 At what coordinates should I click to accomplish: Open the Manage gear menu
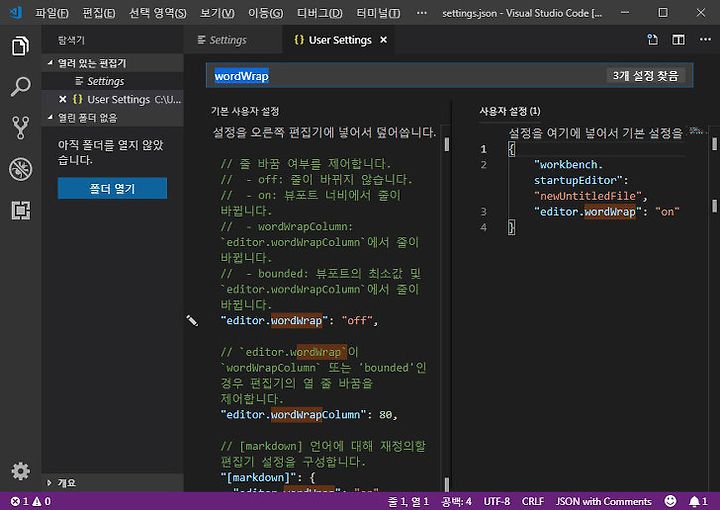[x=20, y=471]
